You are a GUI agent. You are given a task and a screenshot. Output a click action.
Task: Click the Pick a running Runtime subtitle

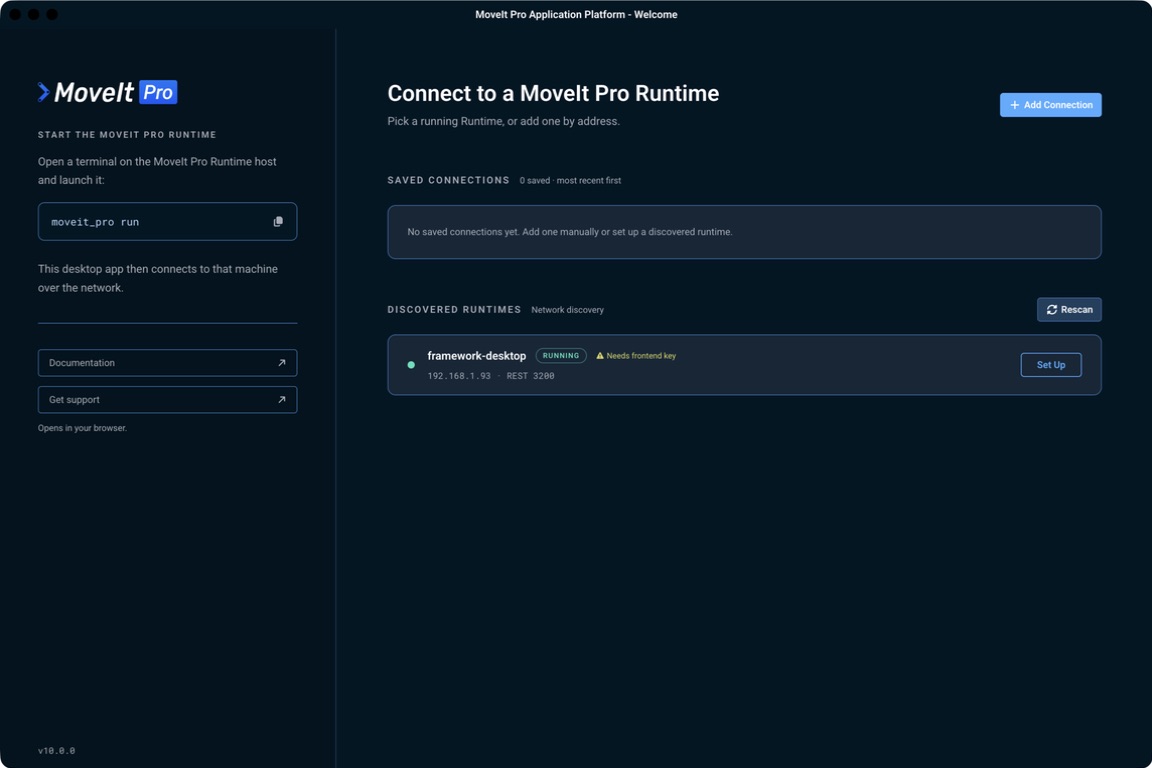[503, 121]
